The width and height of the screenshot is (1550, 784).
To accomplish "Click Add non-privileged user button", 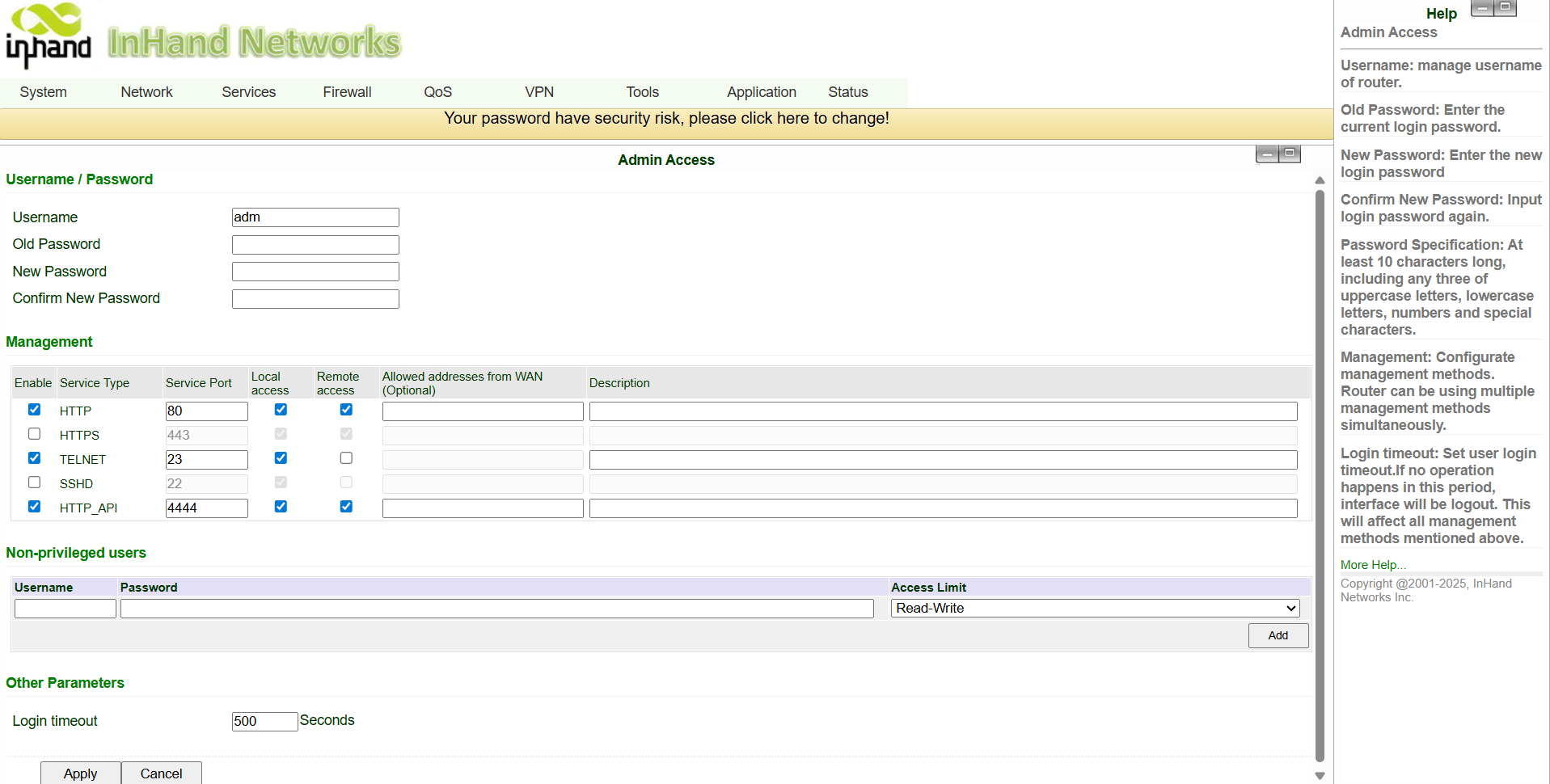I will 1278,635.
